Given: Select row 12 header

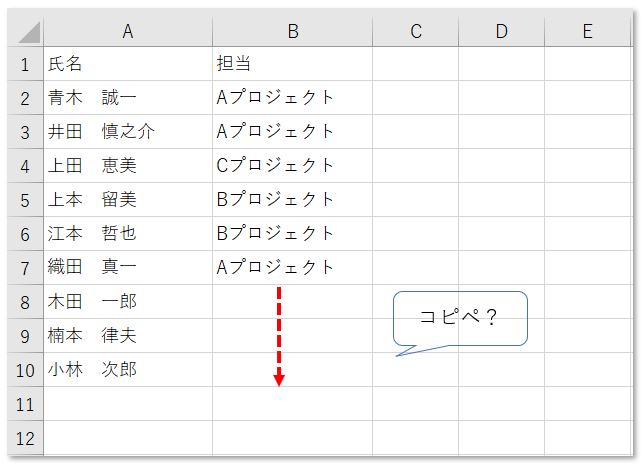Looking at the screenshot, I should [25, 437].
